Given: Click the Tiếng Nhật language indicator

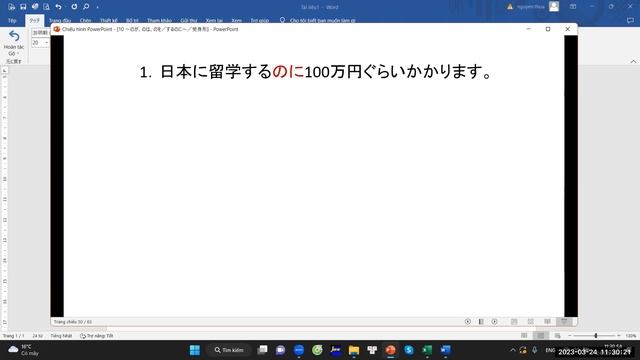Looking at the screenshot, I should point(61,336).
